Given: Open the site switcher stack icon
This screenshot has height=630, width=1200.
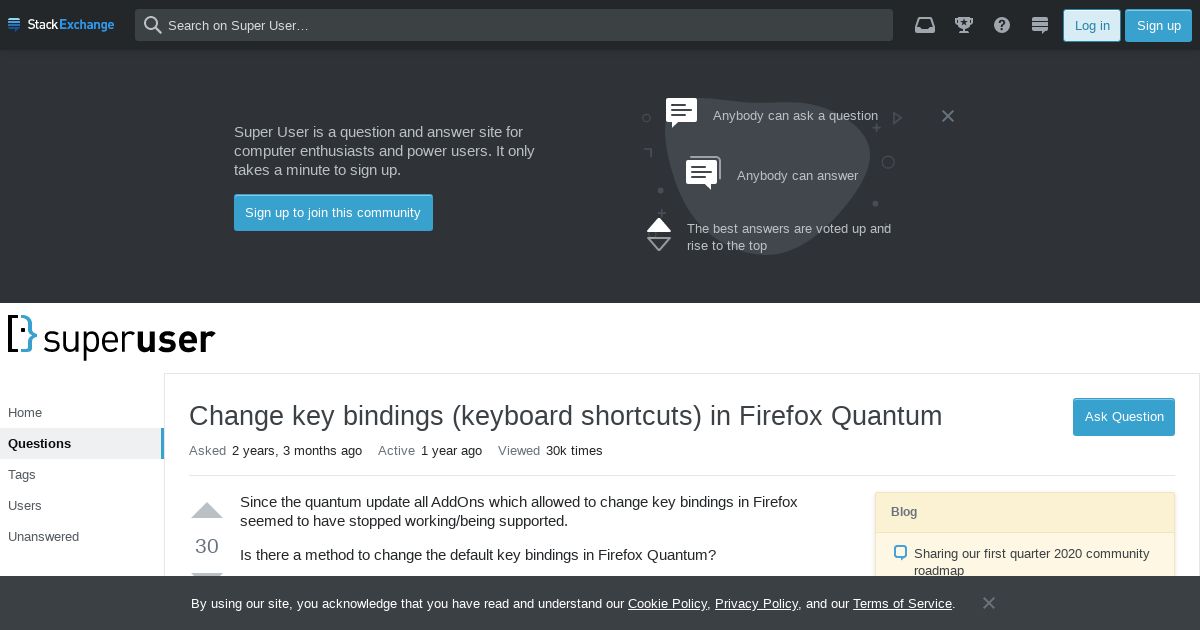Looking at the screenshot, I should pyautogui.click(x=1040, y=25).
